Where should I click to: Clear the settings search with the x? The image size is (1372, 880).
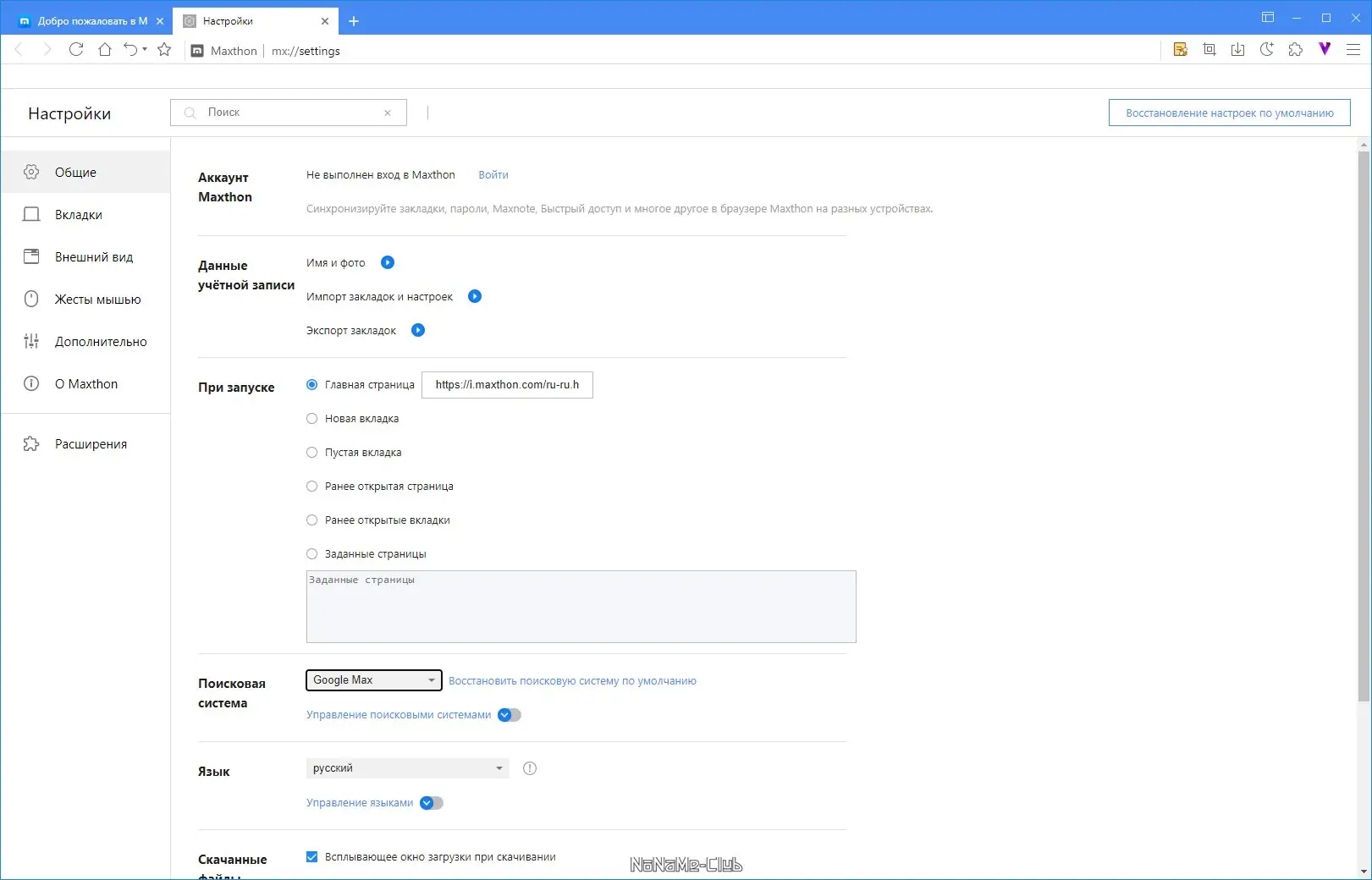pos(388,113)
